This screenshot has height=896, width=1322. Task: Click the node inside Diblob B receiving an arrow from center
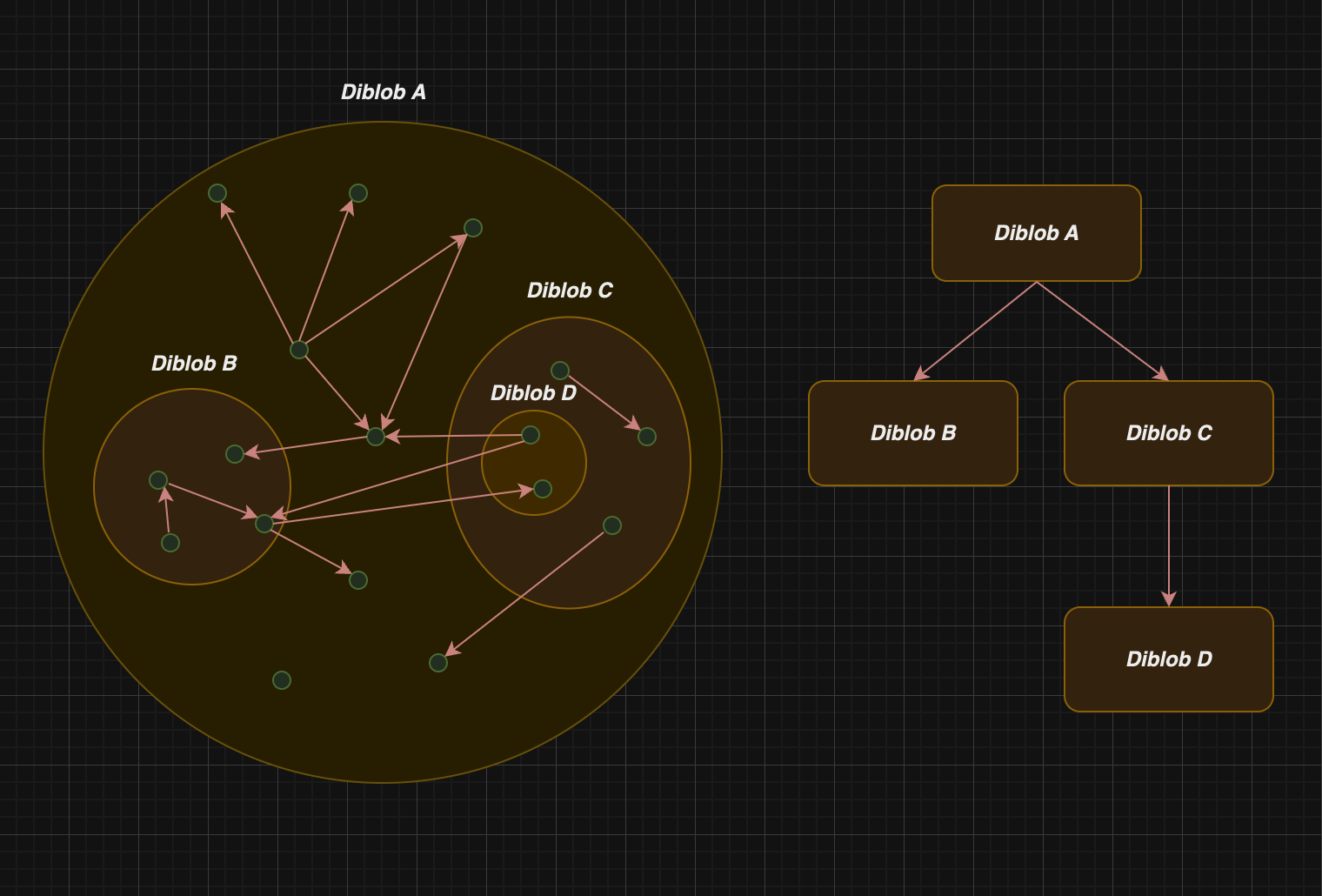click(235, 454)
